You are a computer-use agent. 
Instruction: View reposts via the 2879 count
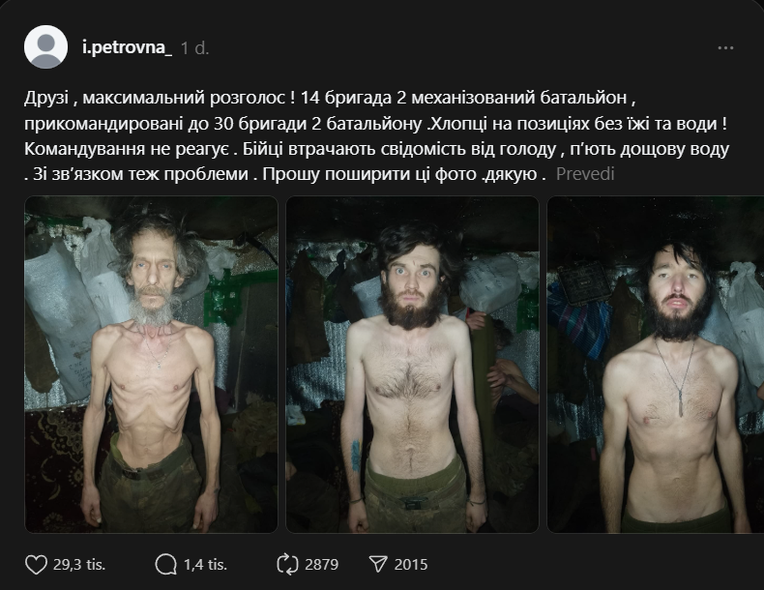pos(322,565)
